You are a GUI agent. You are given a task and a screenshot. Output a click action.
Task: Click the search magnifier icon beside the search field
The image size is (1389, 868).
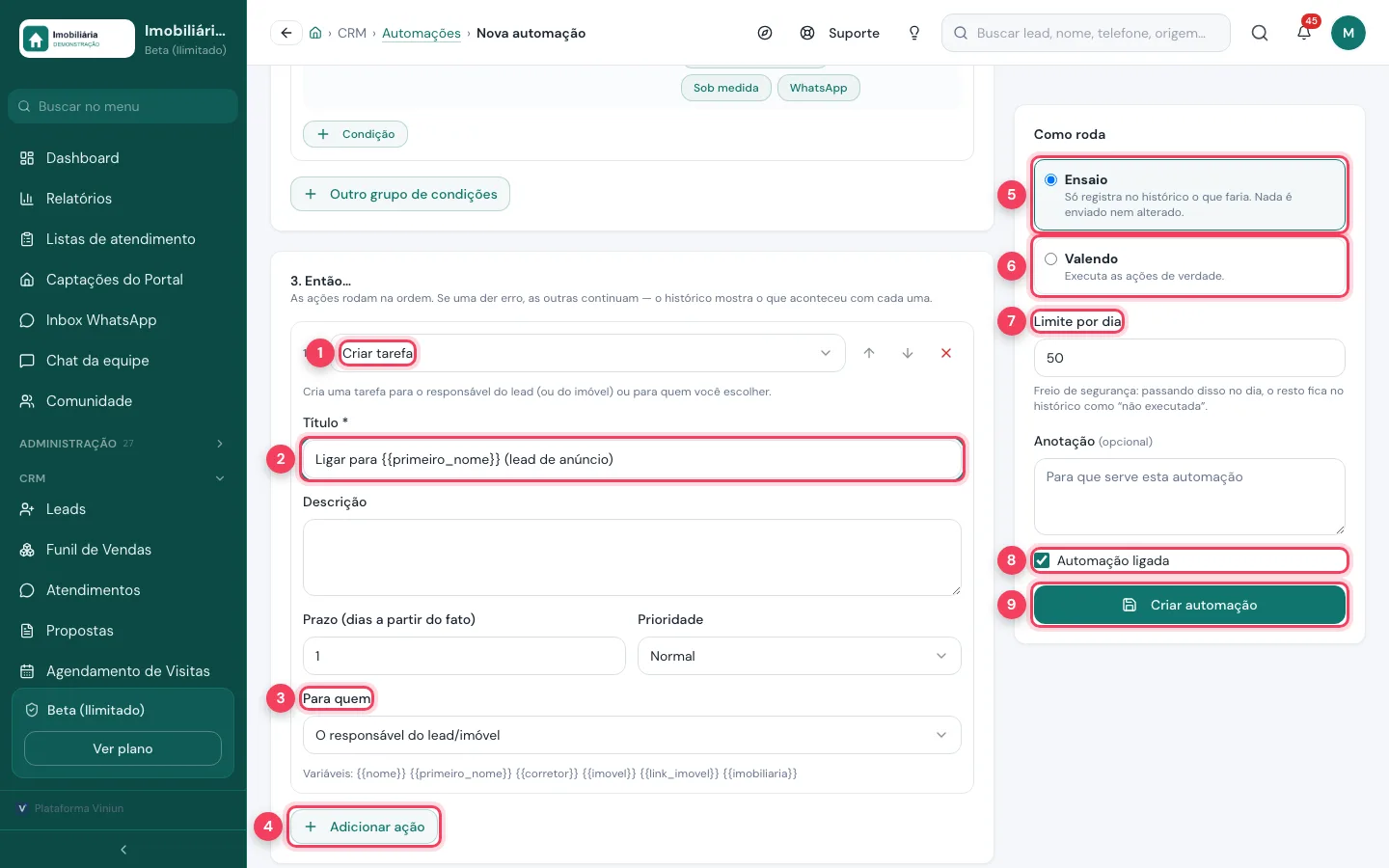(x=1260, y=33)
